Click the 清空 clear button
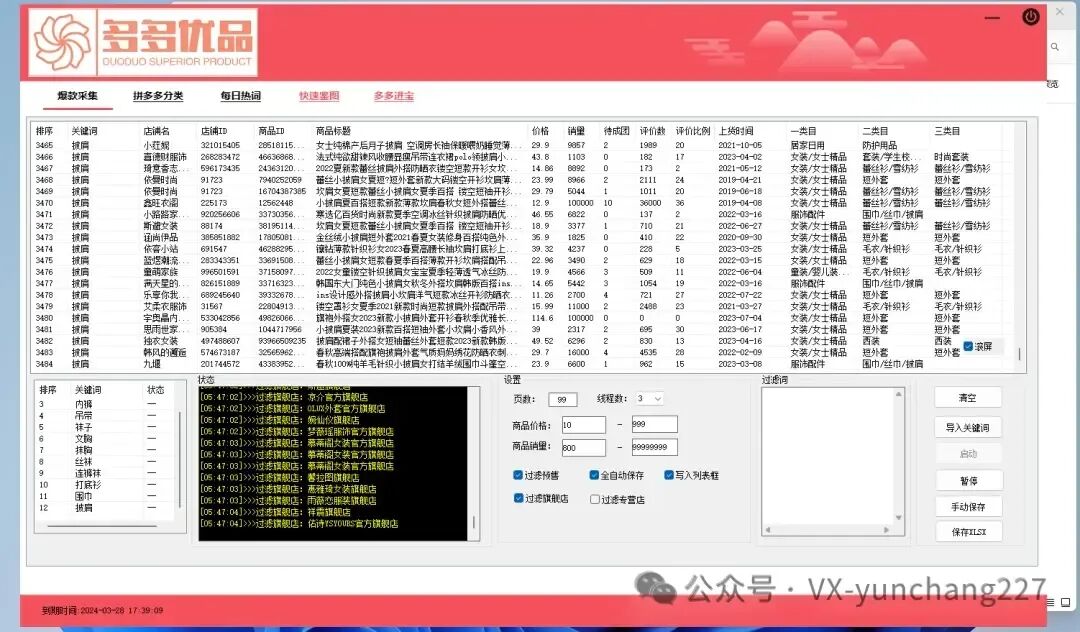Image resolution: width=1080 pixels, height=632 pixels. click(x=968, y=396)
